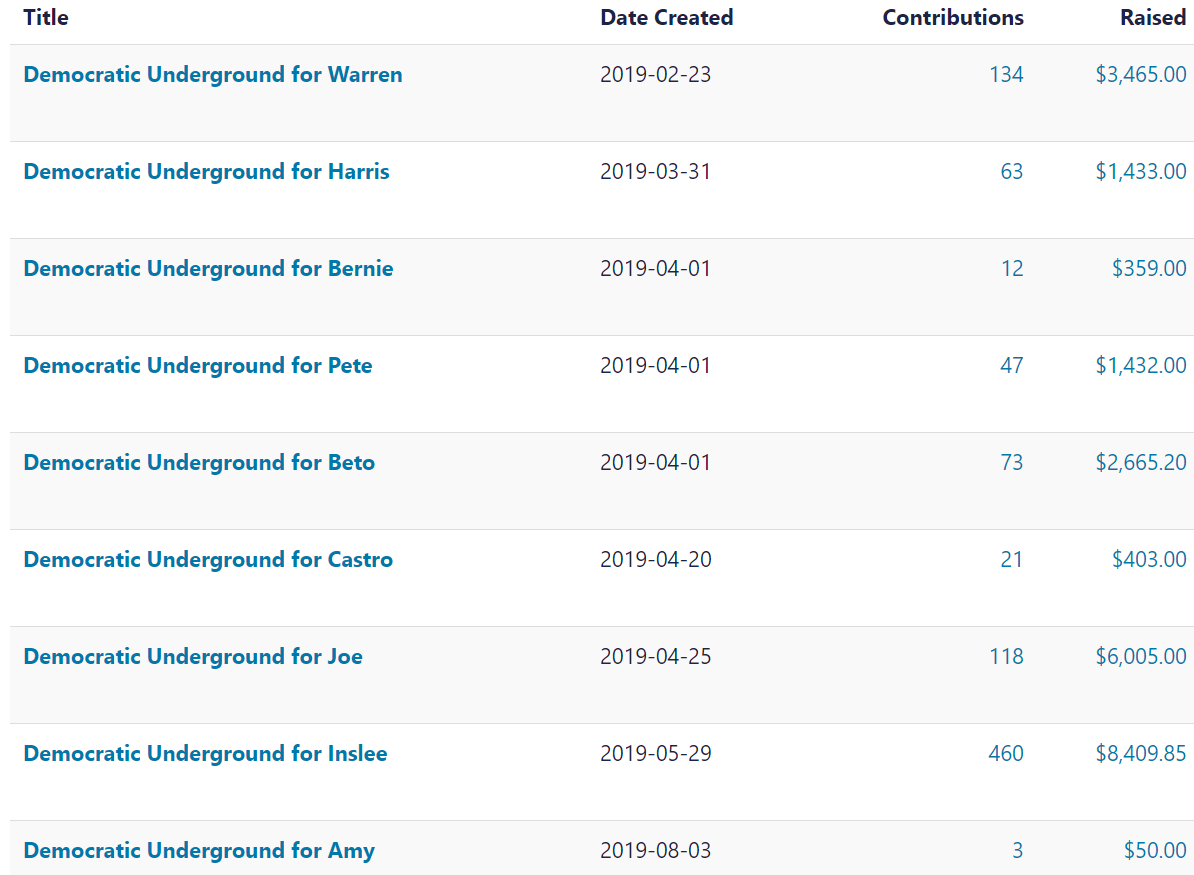The image size is (1194, 875).
Task: Click the $8,409.85 raised amount for Inslee
Action: [1140, 754]
